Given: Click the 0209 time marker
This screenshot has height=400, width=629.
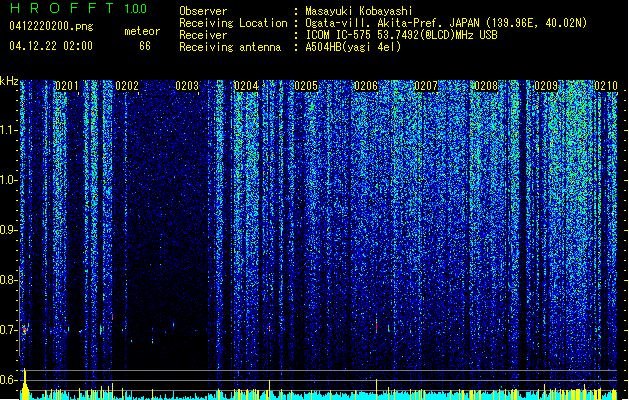Looking at the screenshot, I should [x=546, y=86].
